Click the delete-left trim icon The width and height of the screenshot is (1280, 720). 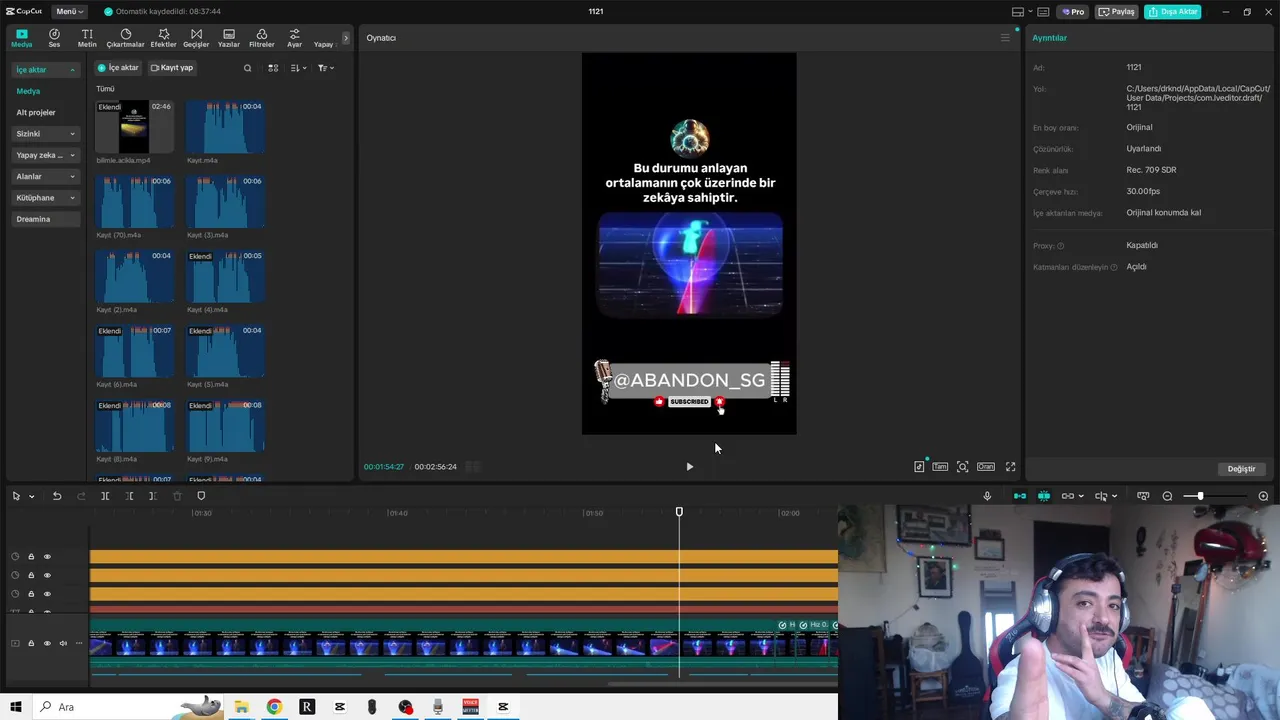[x=129, y=496]
